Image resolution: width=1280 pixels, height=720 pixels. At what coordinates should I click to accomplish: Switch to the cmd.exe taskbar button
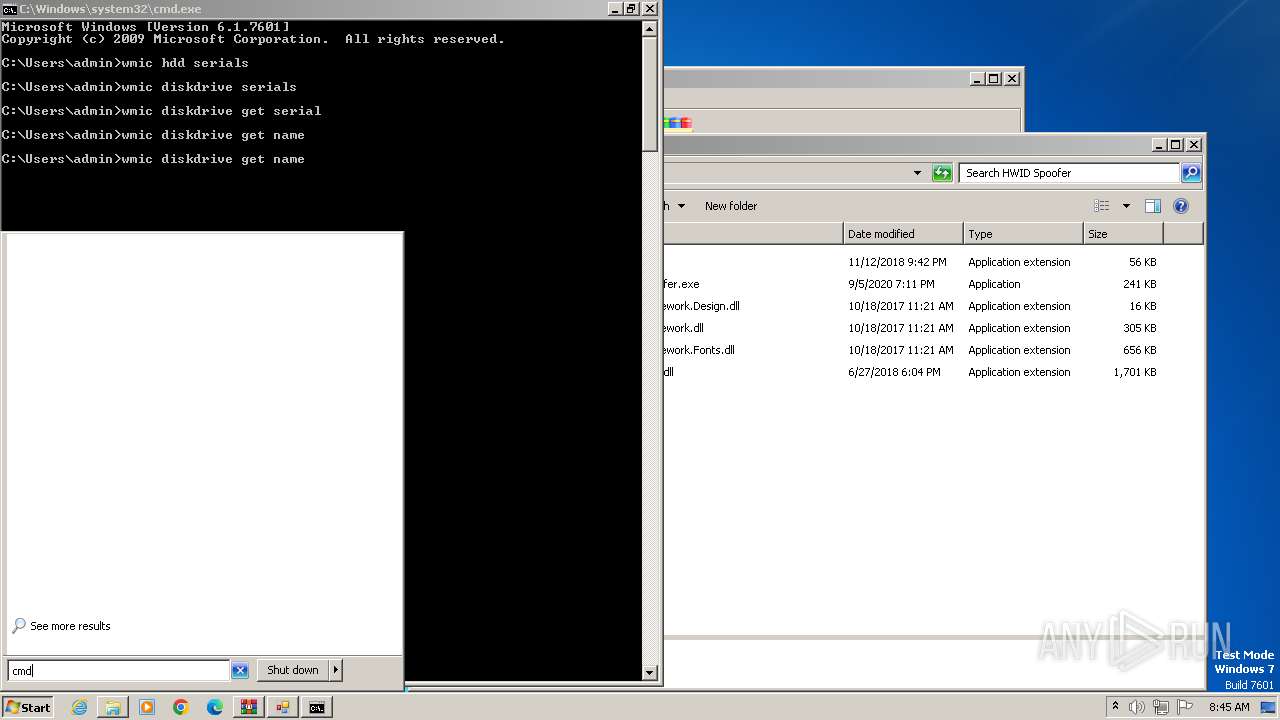click(317, 707)
